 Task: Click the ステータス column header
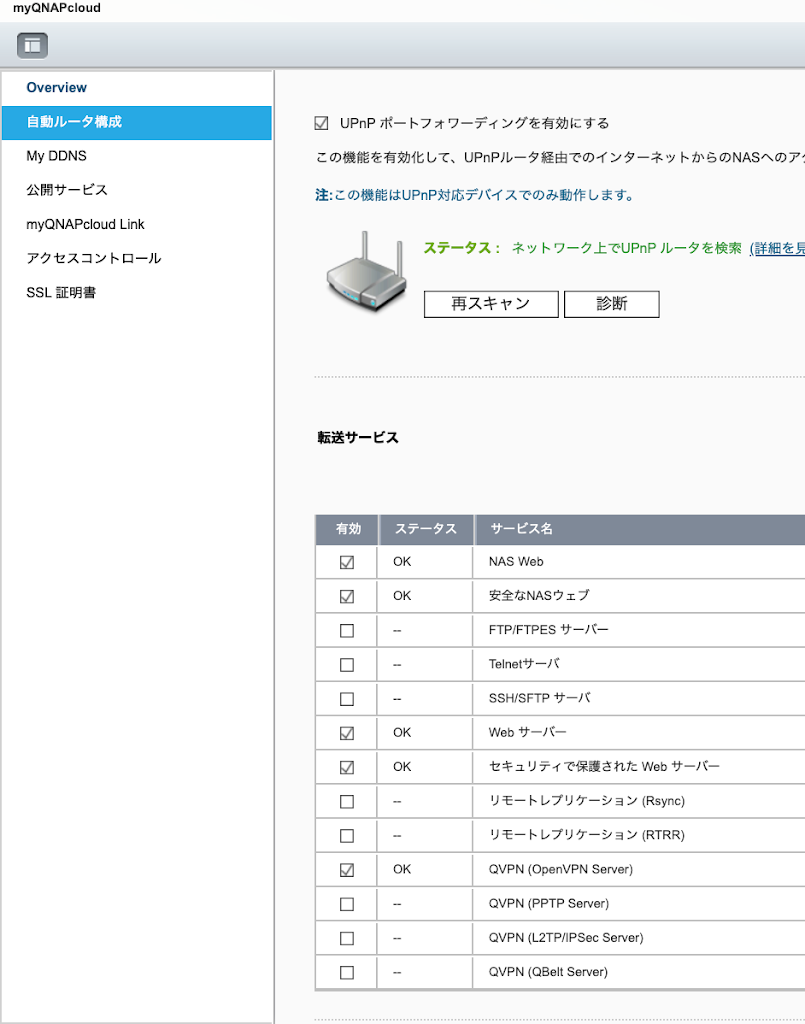pos(426,529)
